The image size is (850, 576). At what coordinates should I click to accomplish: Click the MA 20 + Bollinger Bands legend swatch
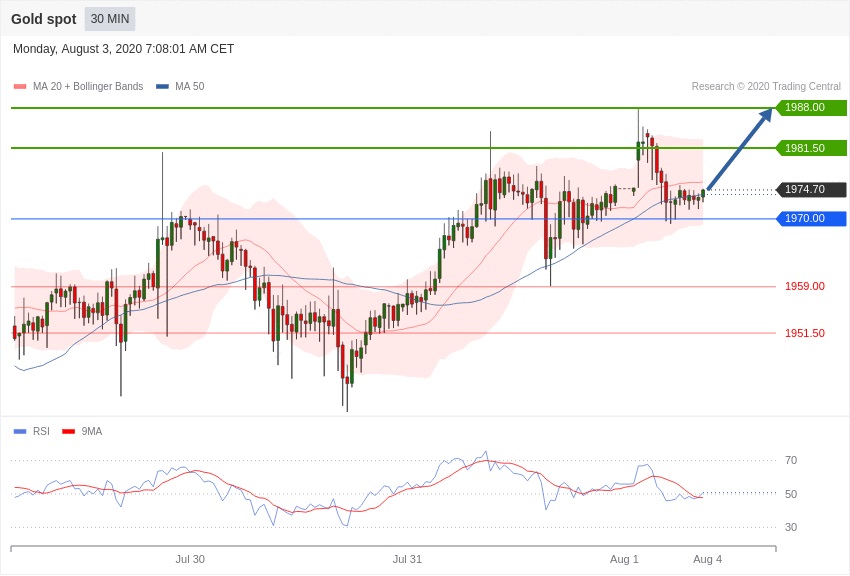pos(20,87)
